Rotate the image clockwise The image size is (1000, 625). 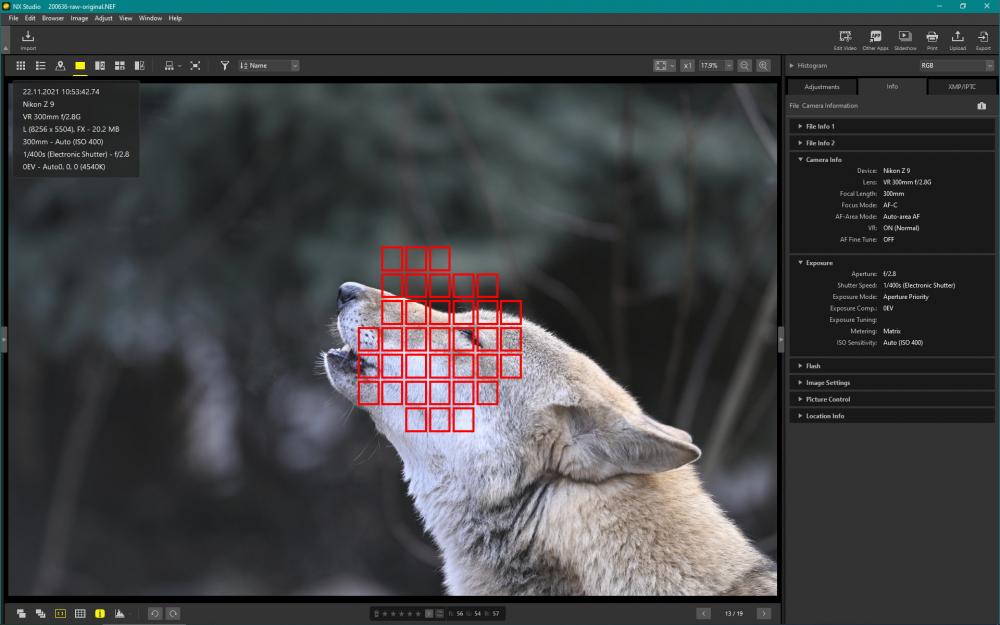[173, 614]
